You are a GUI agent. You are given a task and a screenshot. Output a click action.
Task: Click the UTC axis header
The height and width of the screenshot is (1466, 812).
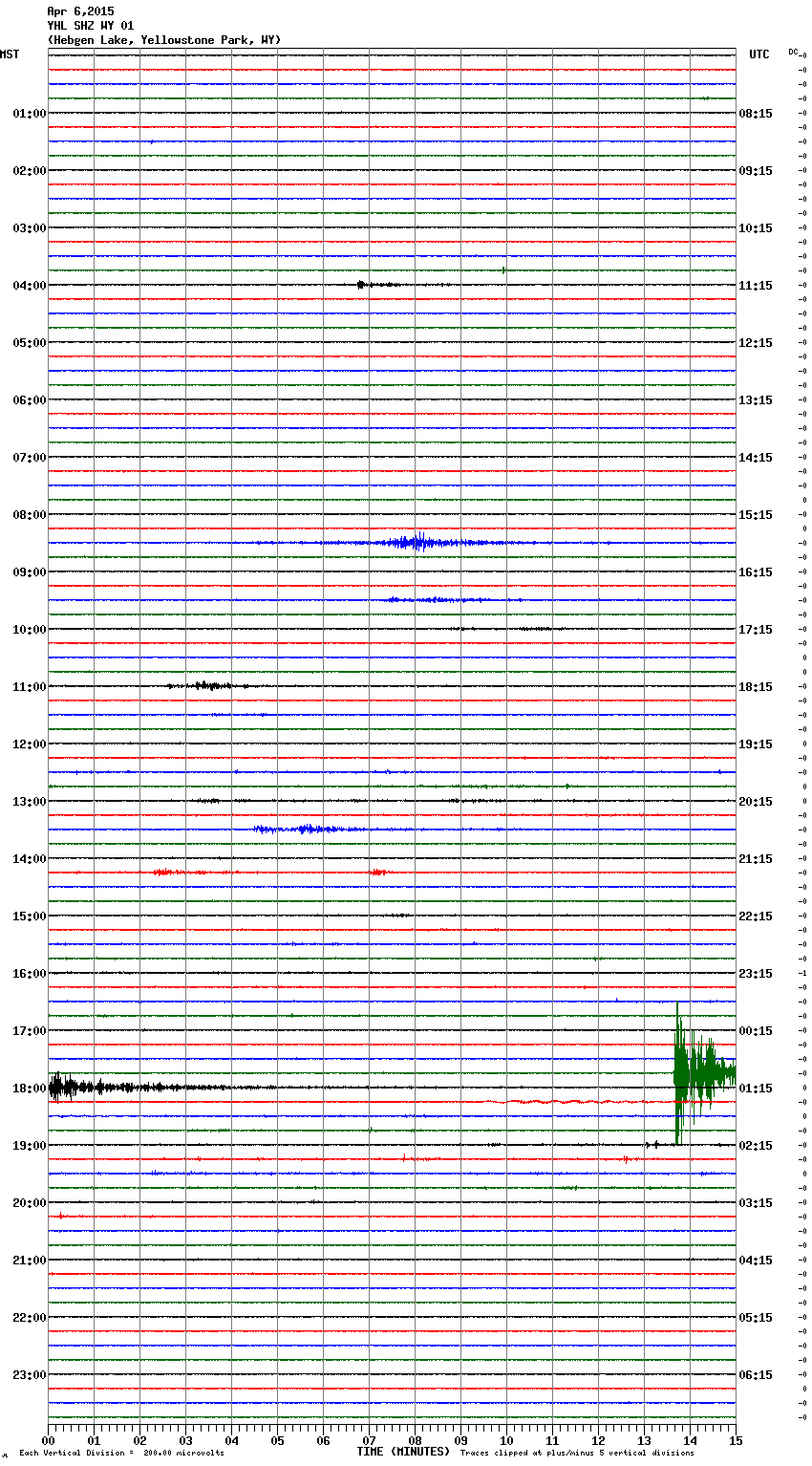[759, 54]
